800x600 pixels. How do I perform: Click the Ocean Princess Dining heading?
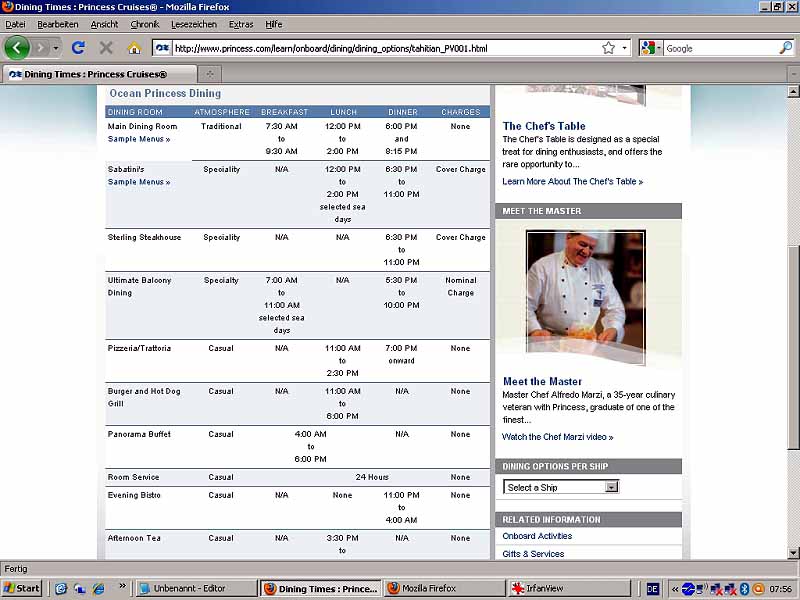(165, 93)
